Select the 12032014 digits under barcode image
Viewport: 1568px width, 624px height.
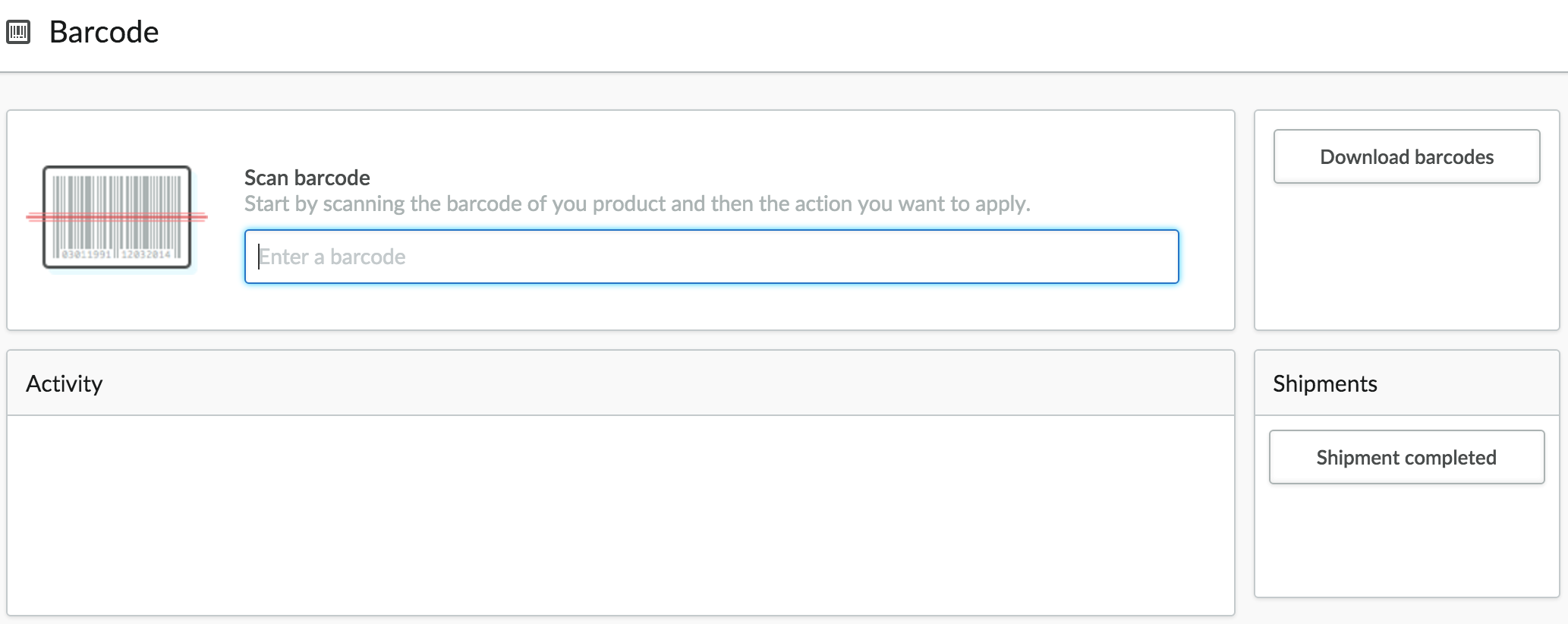[x=146, y=254]
